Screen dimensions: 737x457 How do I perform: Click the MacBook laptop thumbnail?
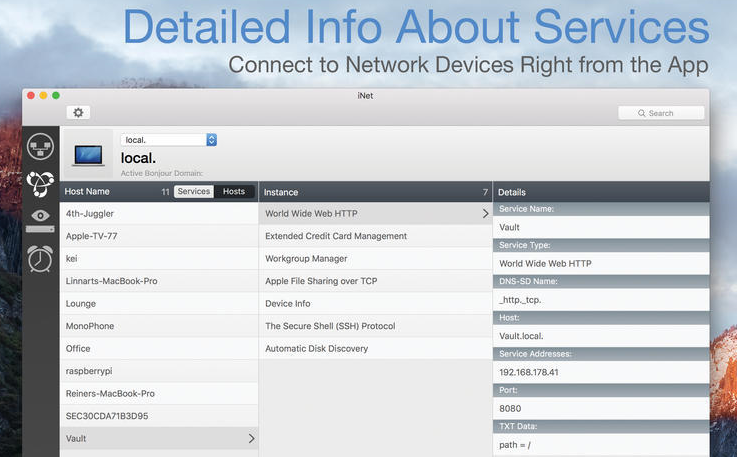pos(89,154)
